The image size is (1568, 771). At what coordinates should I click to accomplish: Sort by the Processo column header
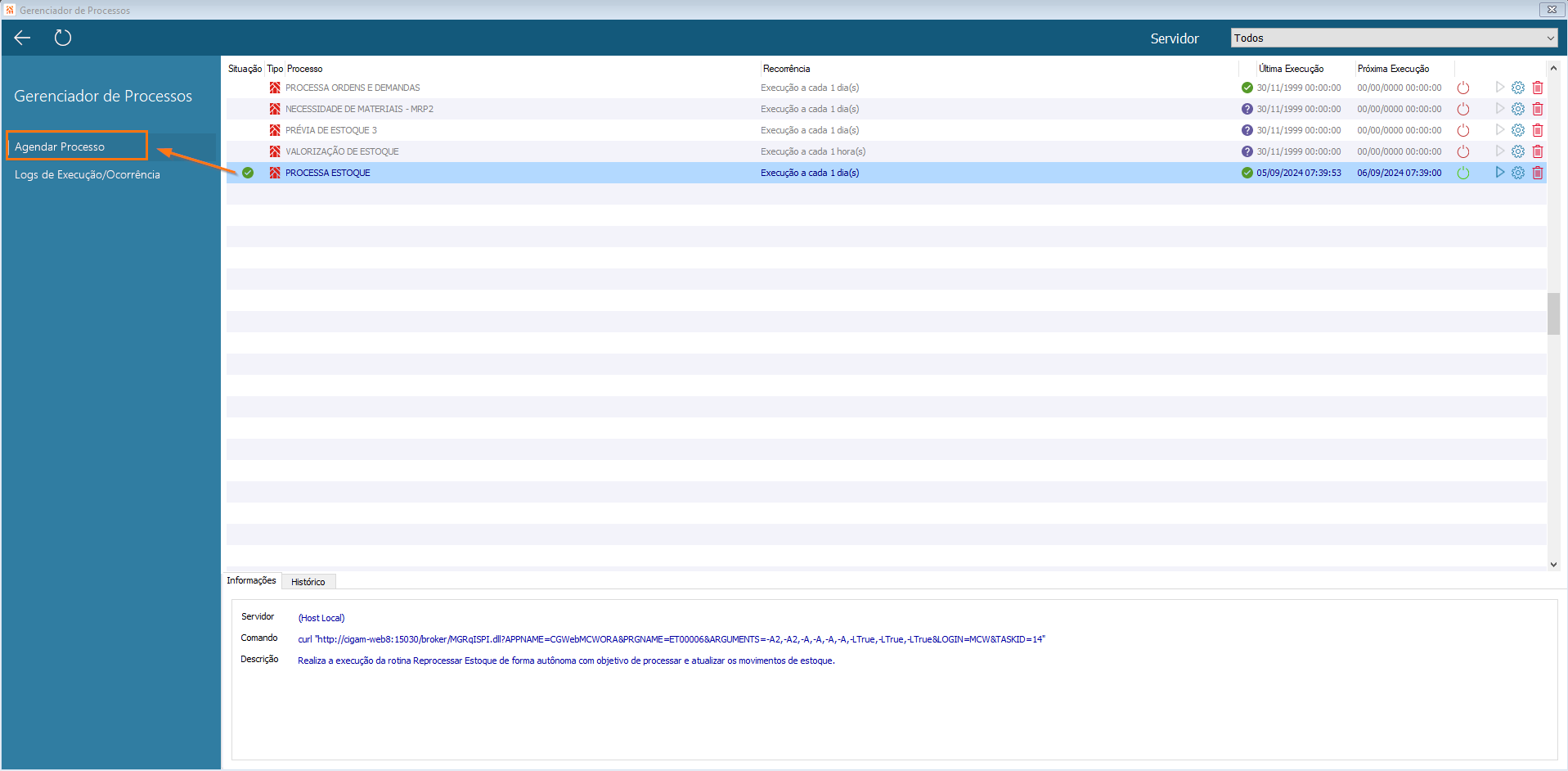(305, 69)
